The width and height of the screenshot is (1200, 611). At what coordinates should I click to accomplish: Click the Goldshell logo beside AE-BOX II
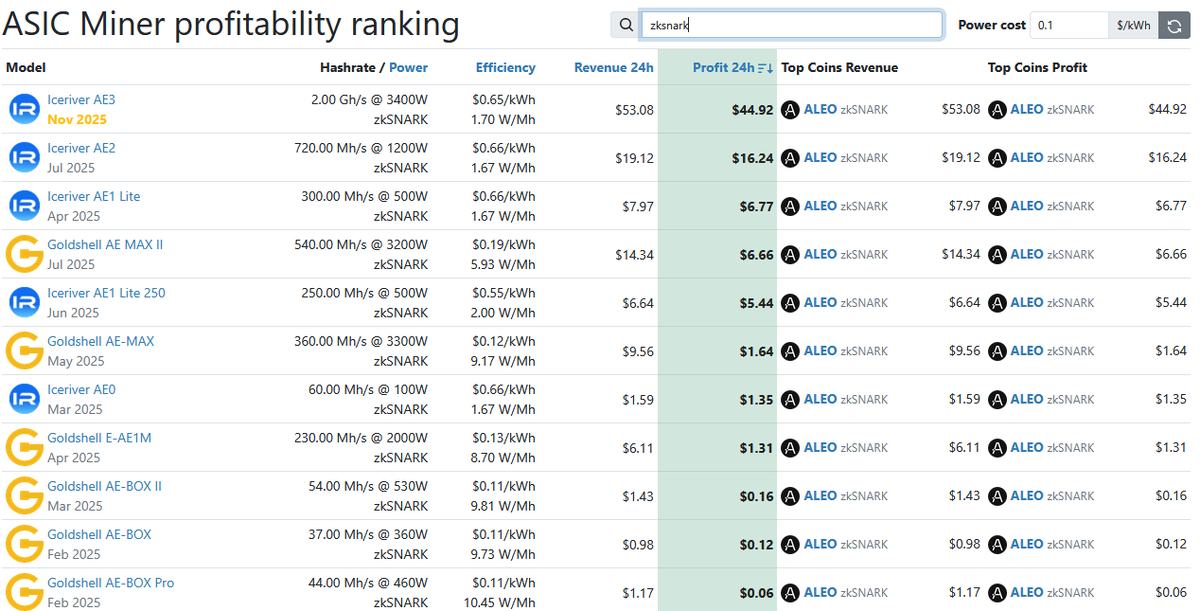coord(24,495)
